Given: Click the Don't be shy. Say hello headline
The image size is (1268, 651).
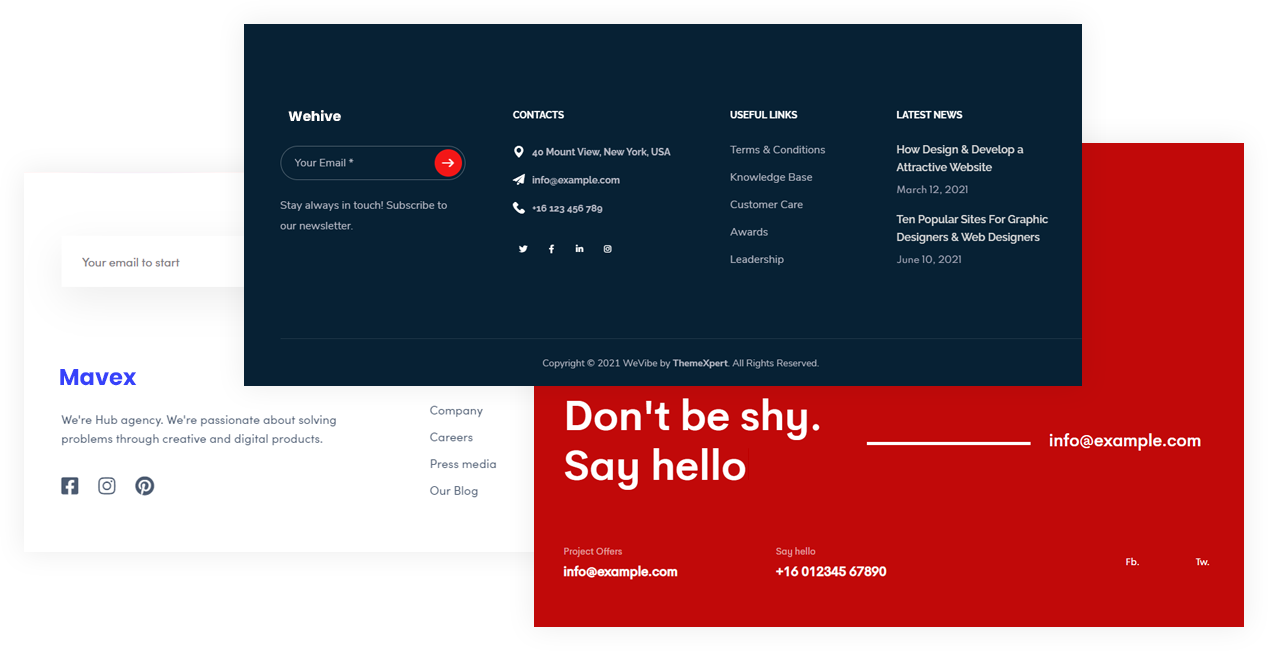Looking at the screenshot, I should point(692,441).
